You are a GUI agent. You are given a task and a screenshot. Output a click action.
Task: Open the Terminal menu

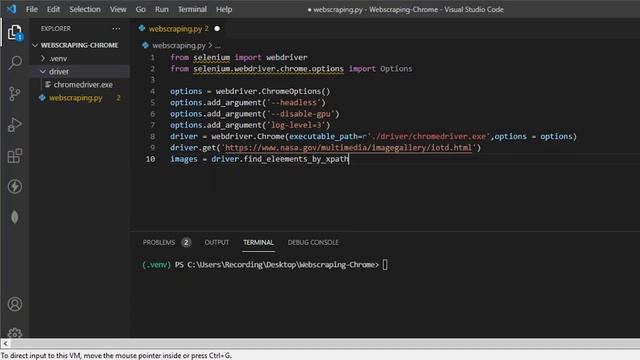point(192,9)
